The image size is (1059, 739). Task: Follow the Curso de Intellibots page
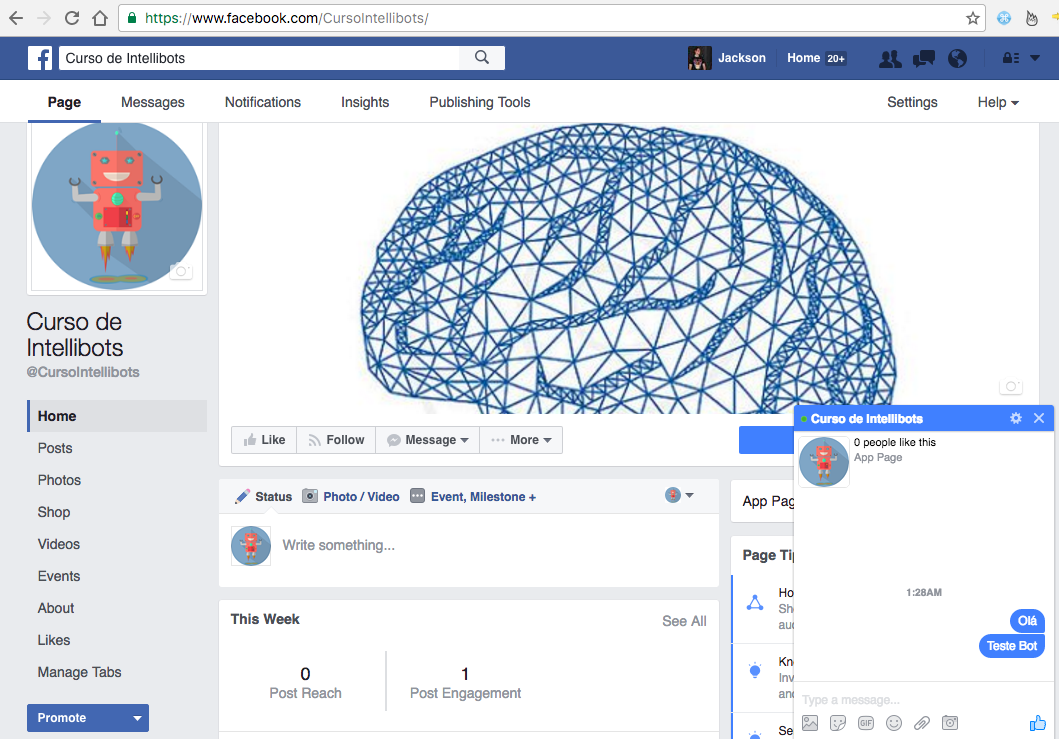335,439
